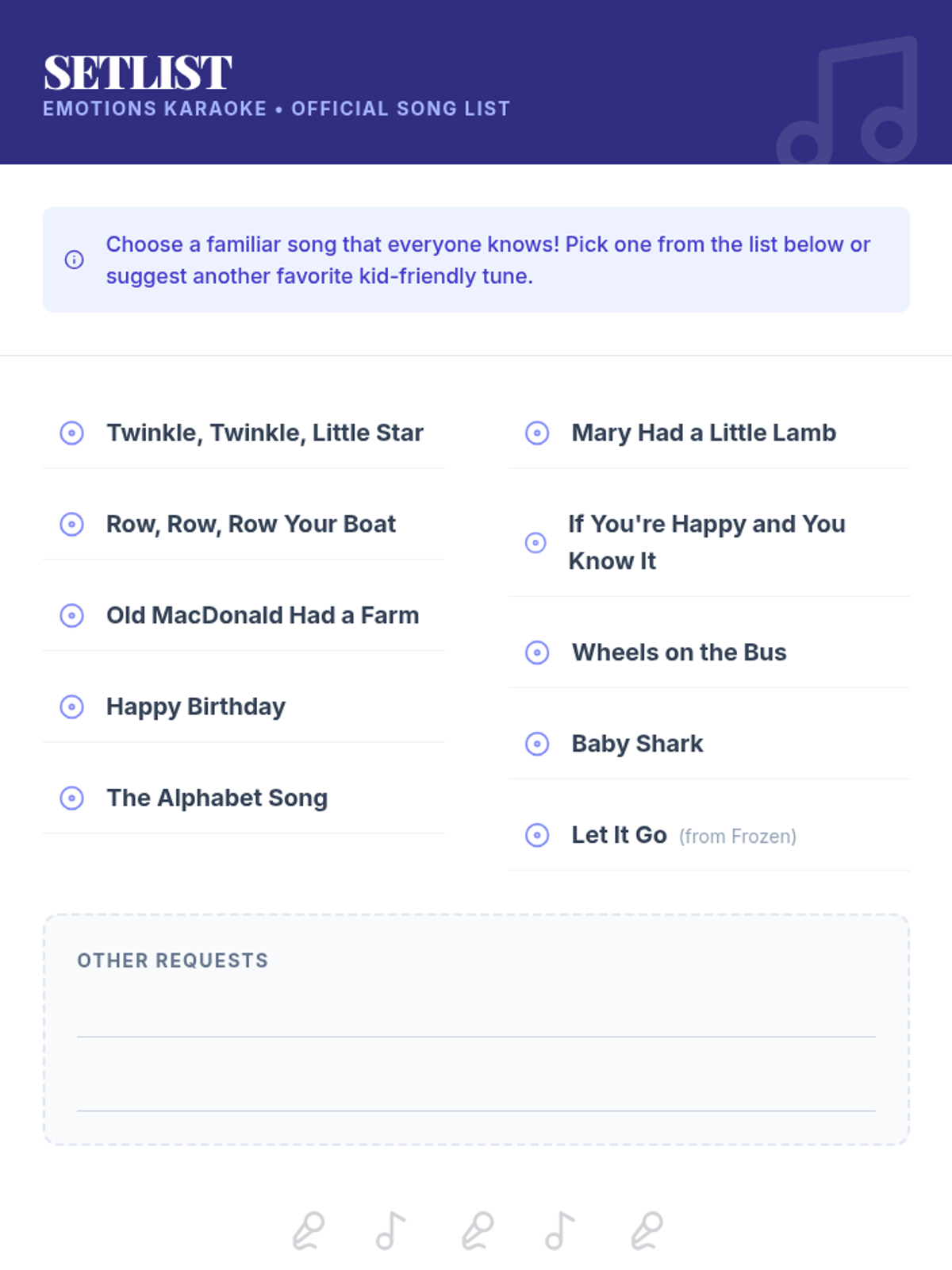The image size is (952, 1270).
Task: Click the second music note icon in the footer
Action: [559, 1230]
